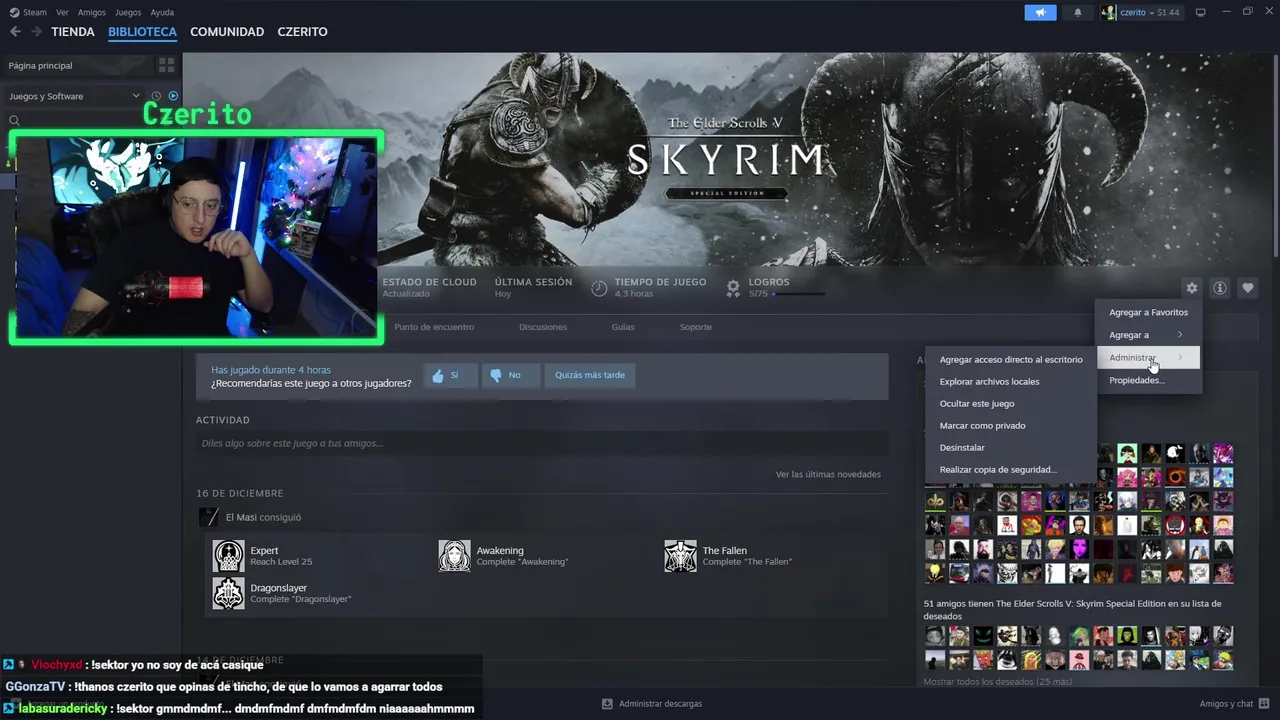
Task: Switch to Big Picture mode icon
Action: click(x=1201, y=12)
